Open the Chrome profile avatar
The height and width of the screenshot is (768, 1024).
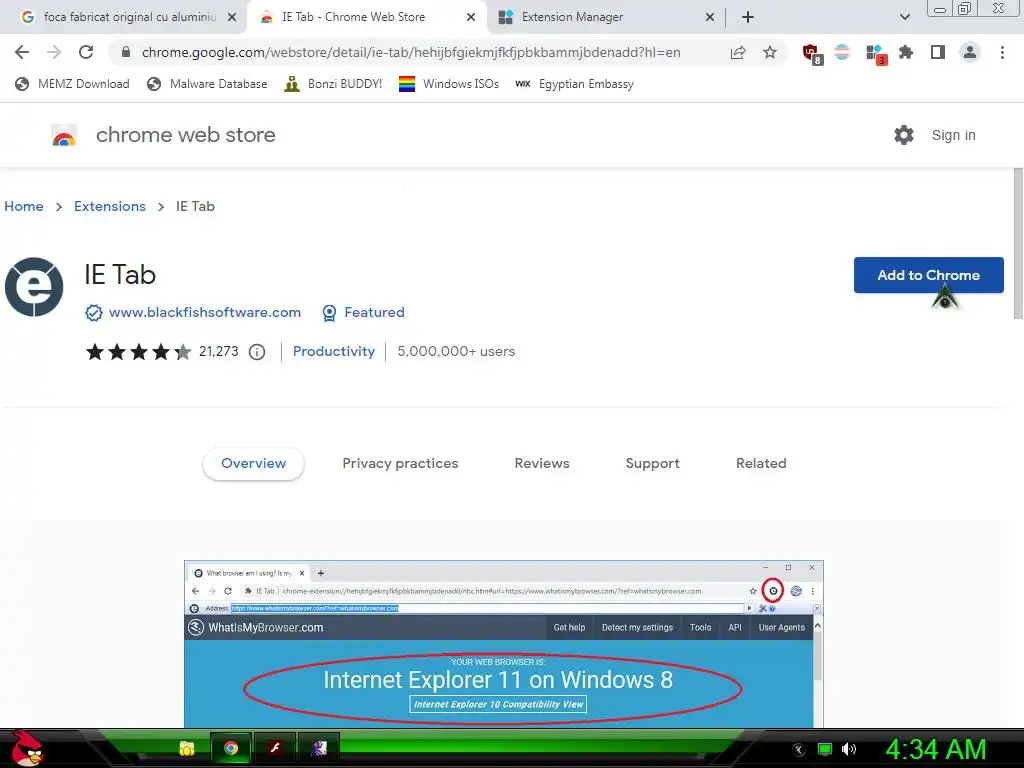click(970, 52)
